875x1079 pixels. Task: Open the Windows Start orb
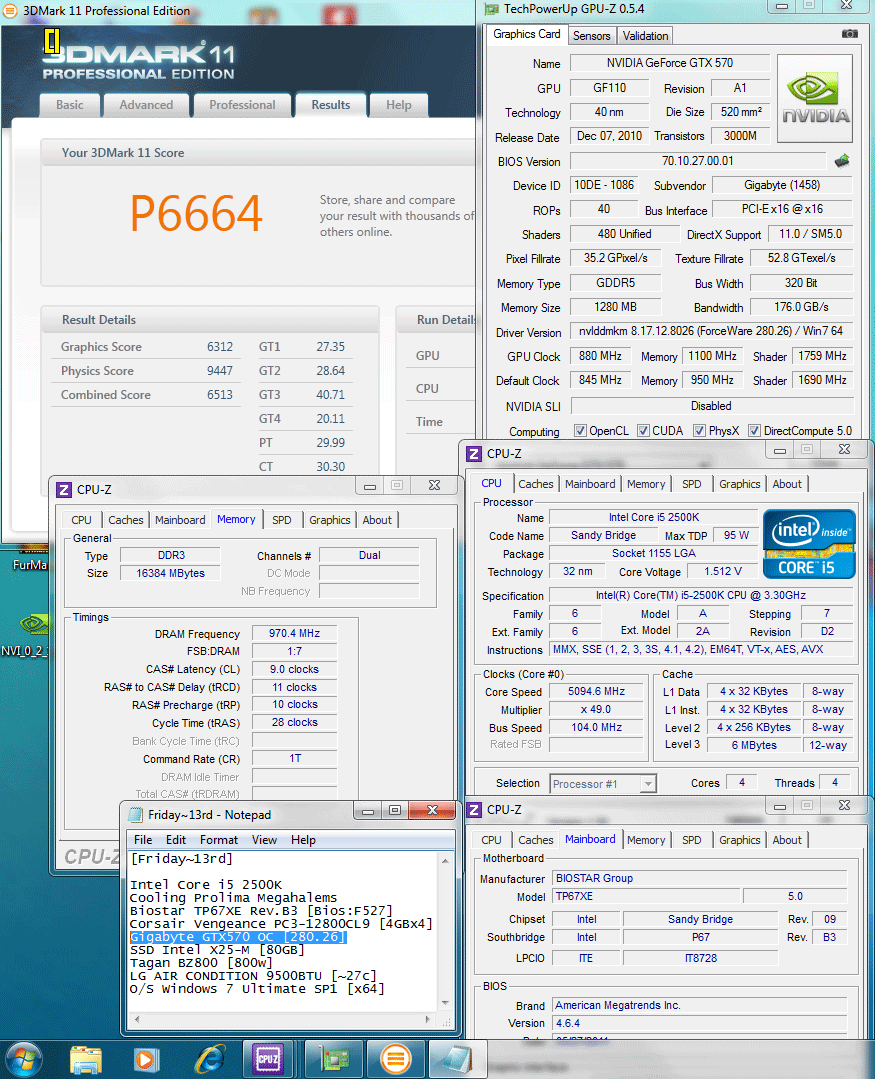(24, 1059)
